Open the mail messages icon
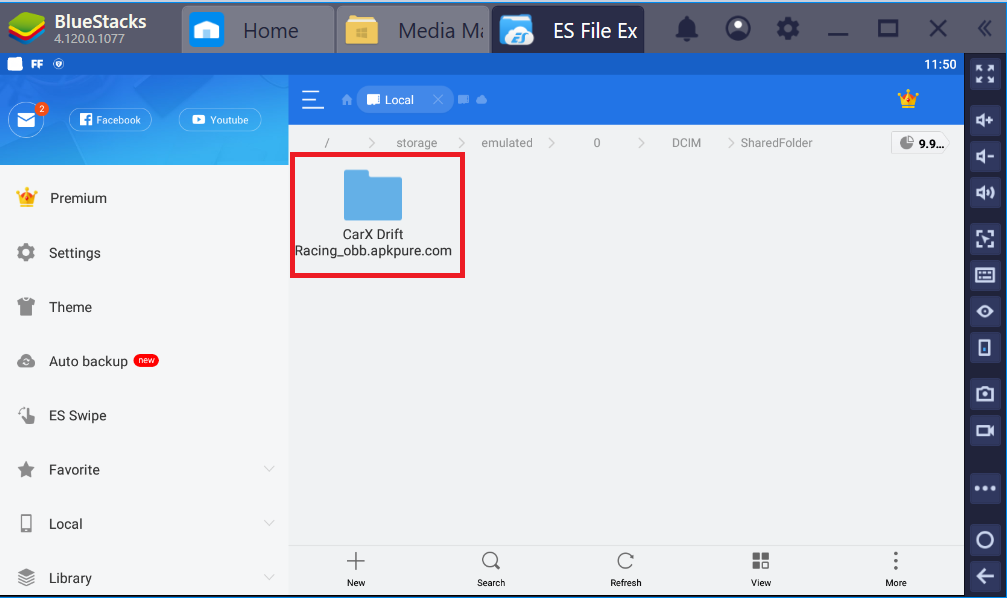Screen dimensions: 1007x600 [26, 120]
